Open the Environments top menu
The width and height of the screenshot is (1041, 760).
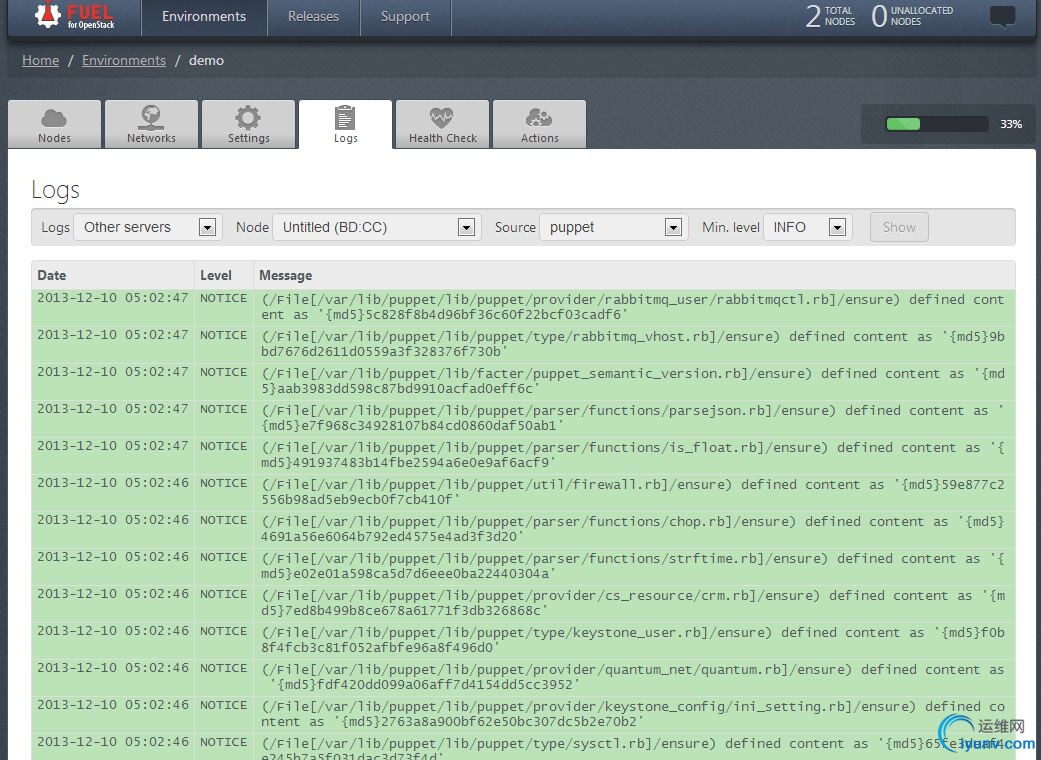(x=204, y=17)
